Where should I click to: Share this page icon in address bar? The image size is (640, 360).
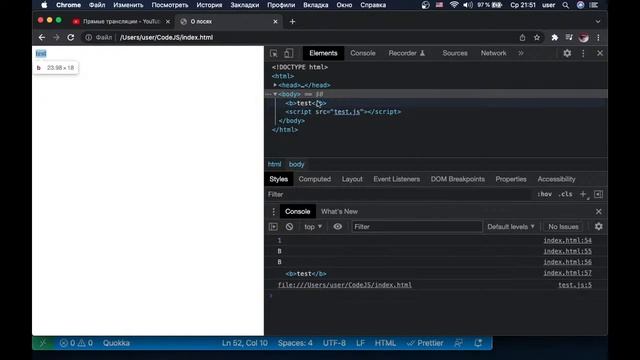(x=522, y=38)
